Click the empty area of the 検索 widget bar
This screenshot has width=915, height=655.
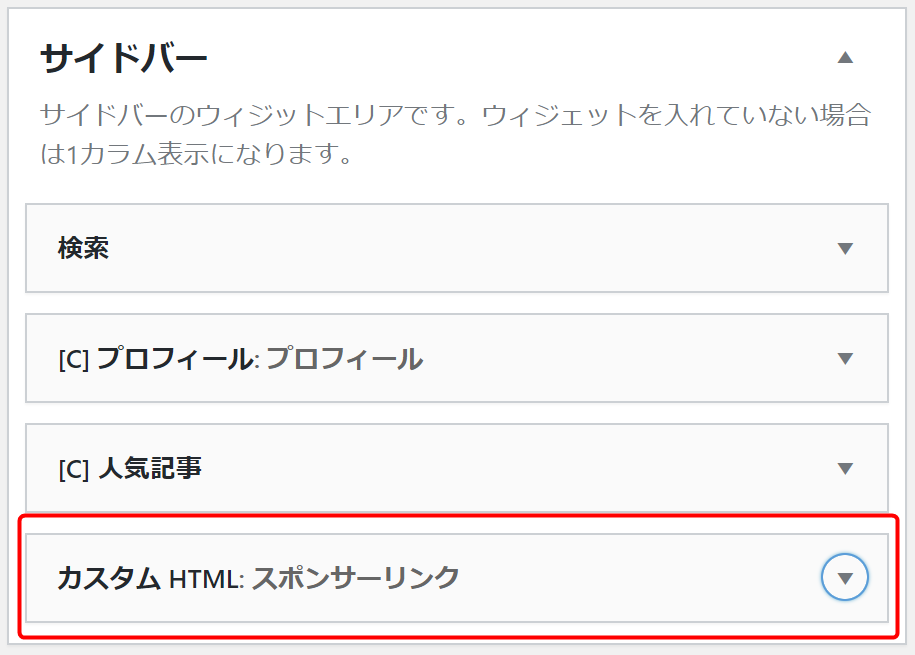(x=467, y=248)
